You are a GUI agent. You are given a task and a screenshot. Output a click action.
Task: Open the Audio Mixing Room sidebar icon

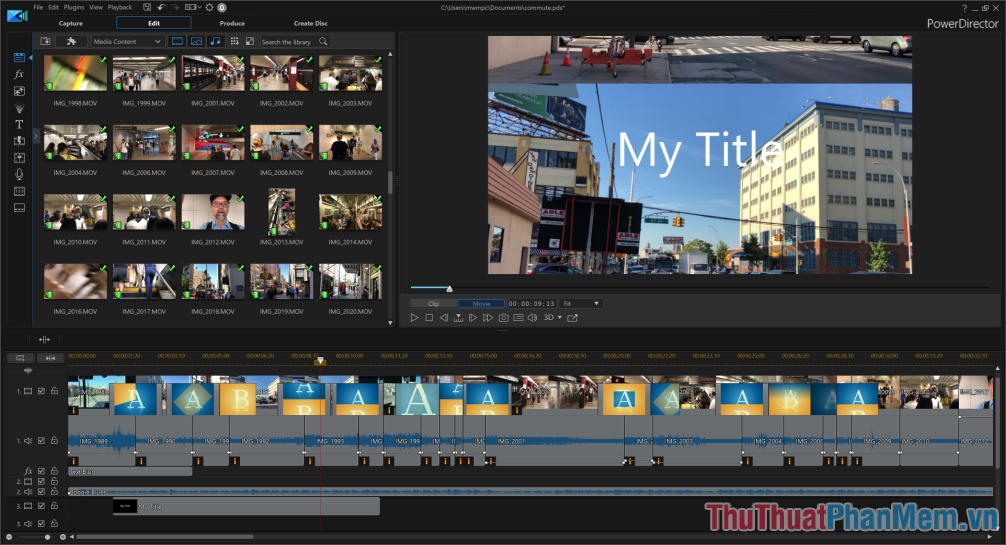coord(19,157)
